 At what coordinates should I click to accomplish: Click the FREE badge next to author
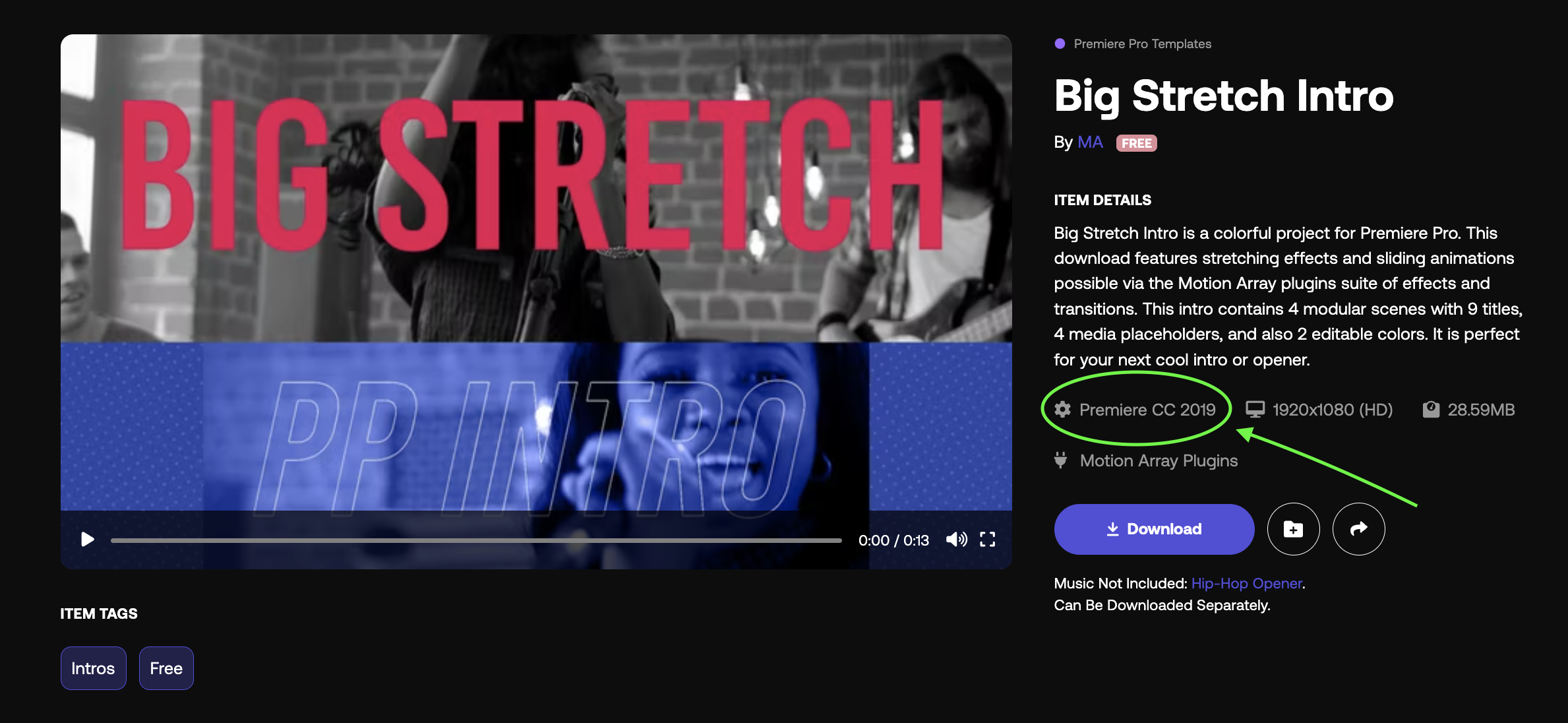(x=1136, y=143)
